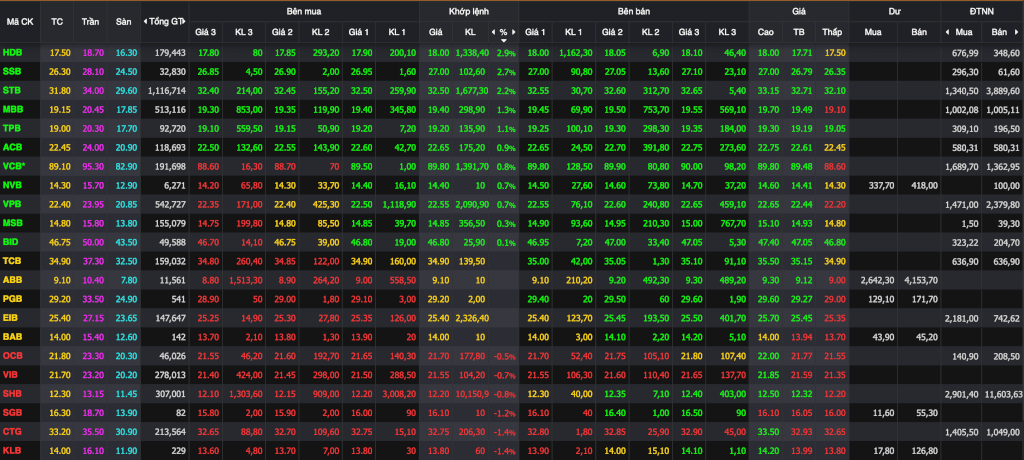Click the Giá Thấp column header
The image size is (1024, 460).
pyautogui.click(x=832, y=32)
